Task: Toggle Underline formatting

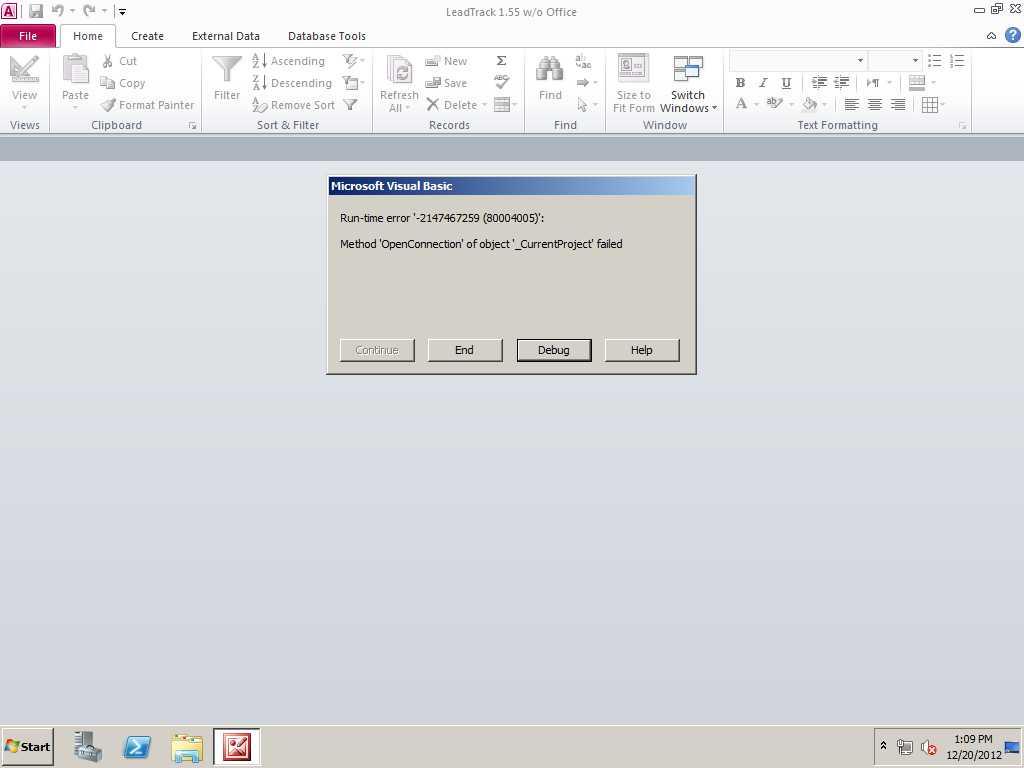Action: pyautogui.click(x=786, y=83)
